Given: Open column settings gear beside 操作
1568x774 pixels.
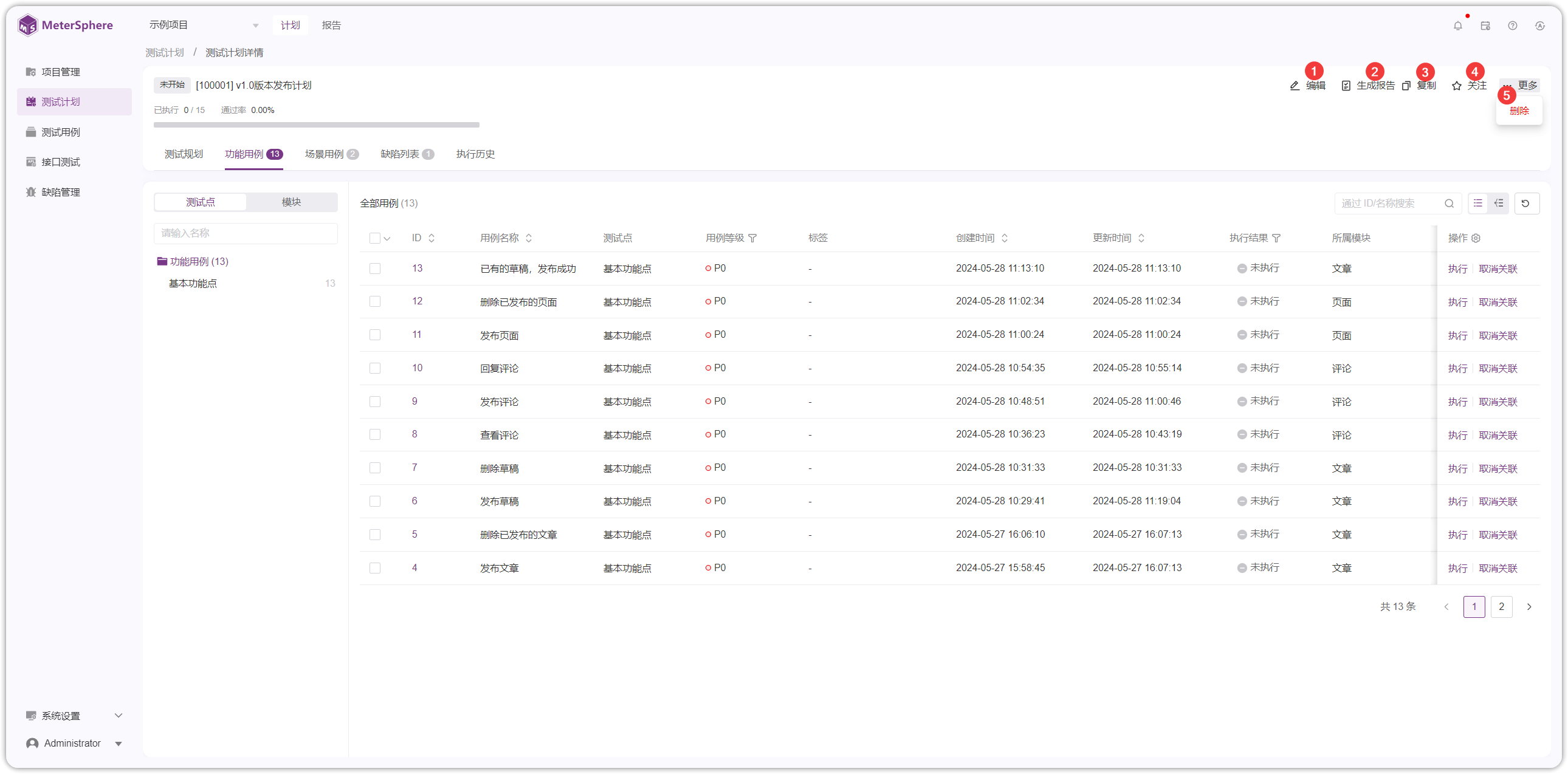Looking at the screenshot, I should tap(1476, 238).
